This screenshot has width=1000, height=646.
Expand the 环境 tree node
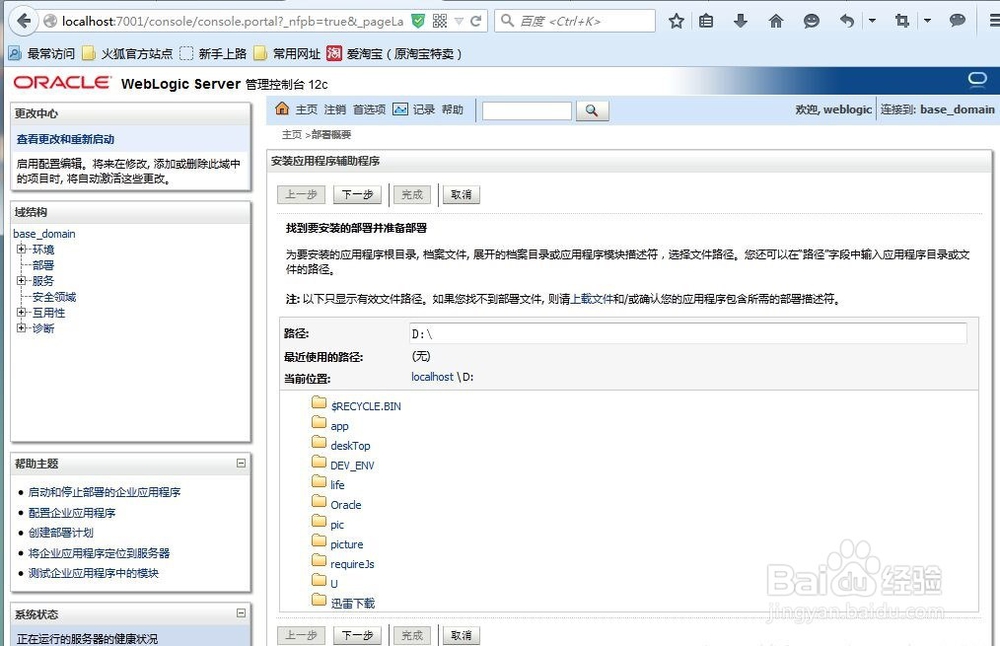pos(21,249)
